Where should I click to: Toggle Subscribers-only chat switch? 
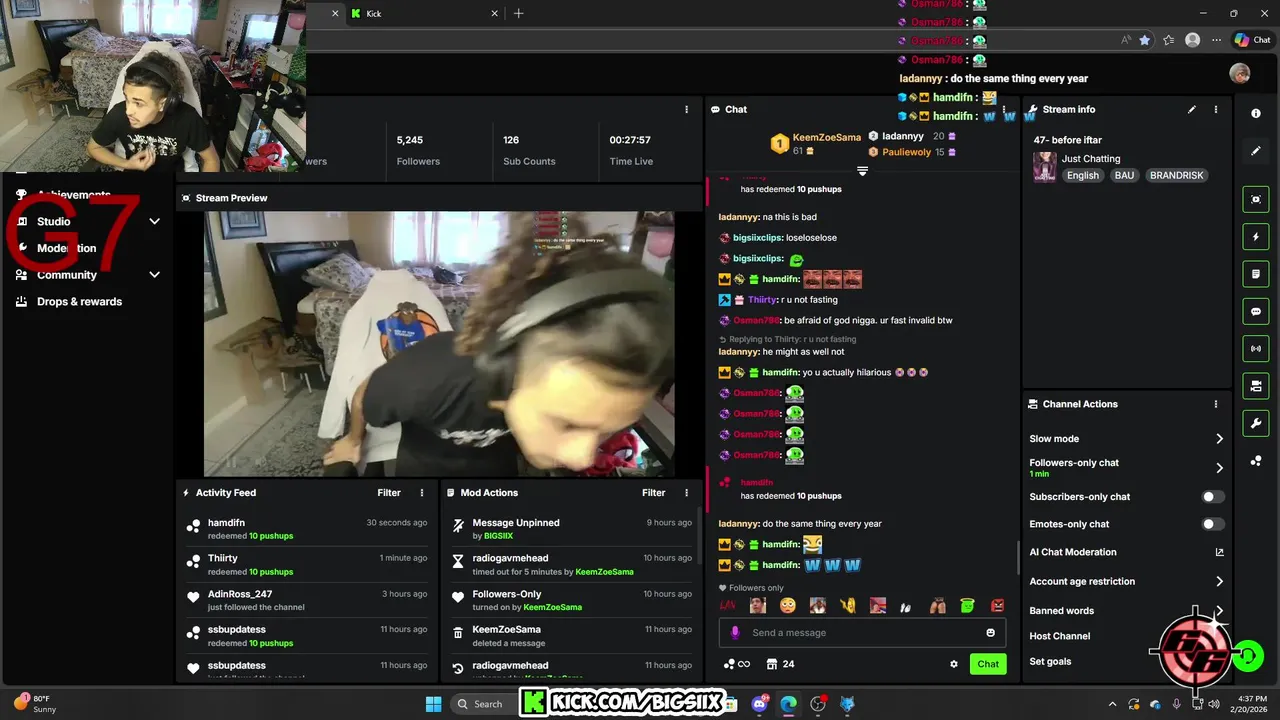pyautogui.click(x=1213, y=497)
